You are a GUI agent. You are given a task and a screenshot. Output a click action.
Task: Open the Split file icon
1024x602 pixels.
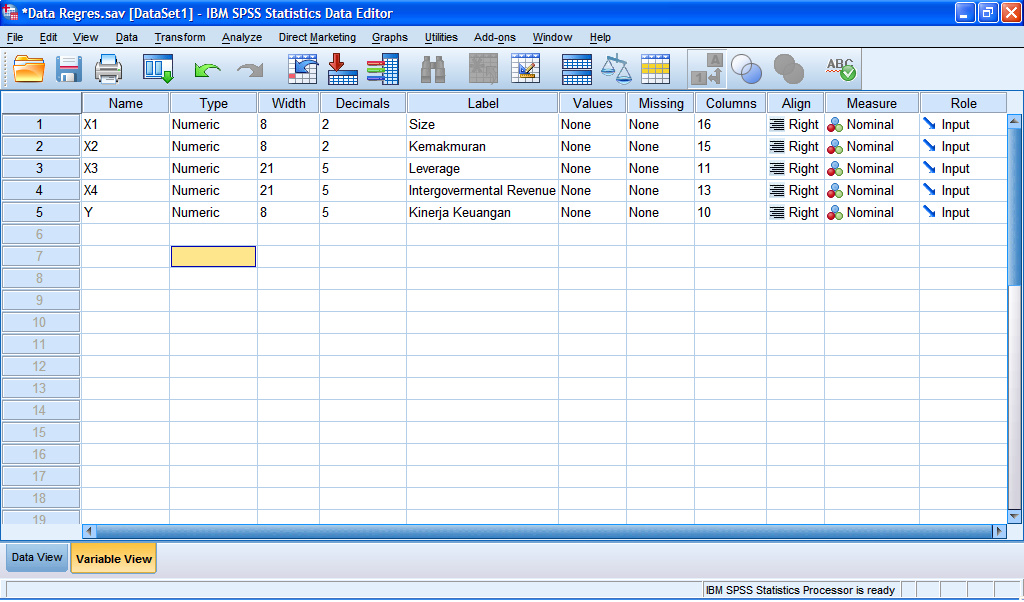click(577, 69)
